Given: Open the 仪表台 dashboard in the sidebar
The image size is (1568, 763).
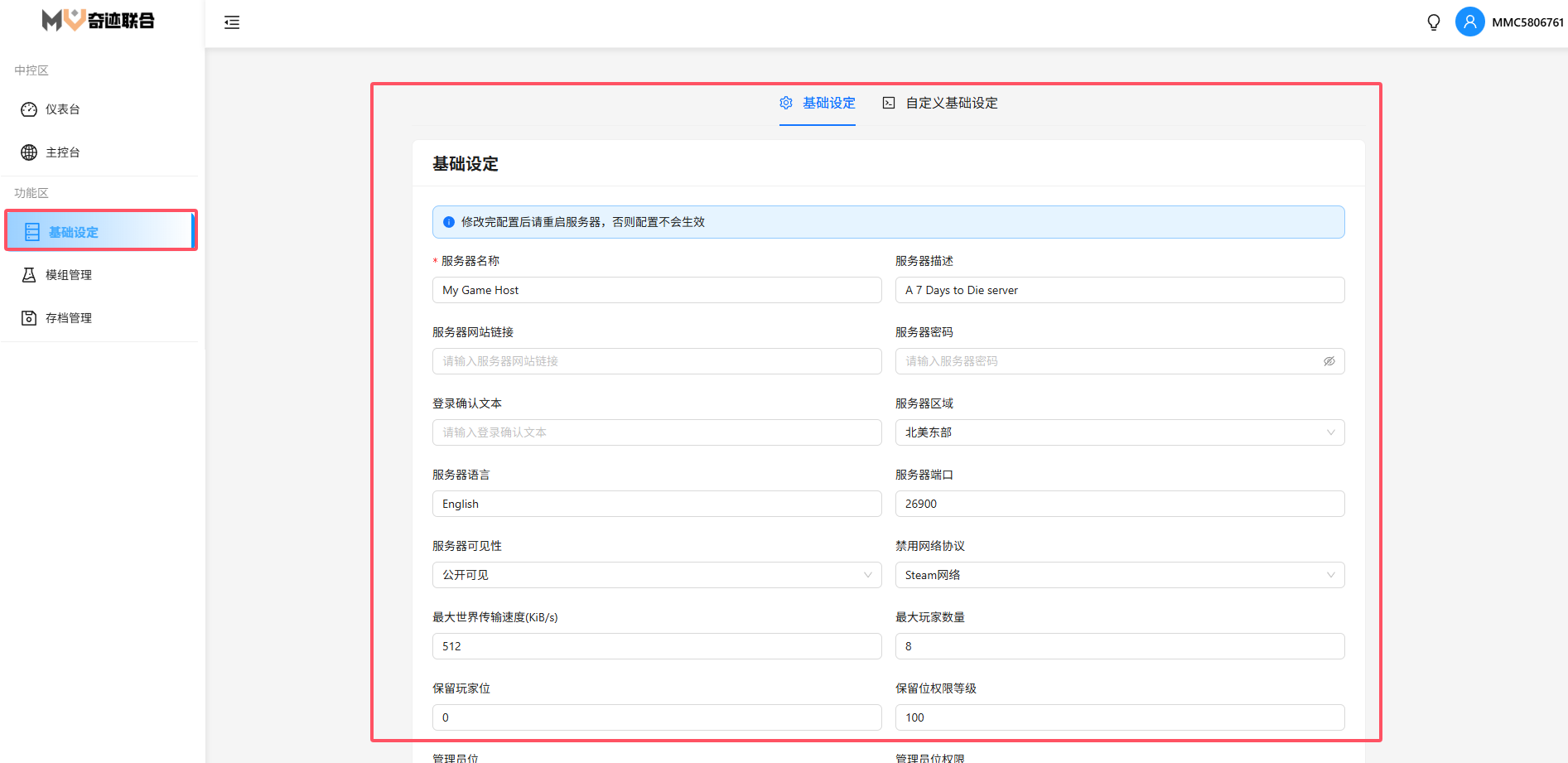Looking at the screenshot, I should 63,109.
